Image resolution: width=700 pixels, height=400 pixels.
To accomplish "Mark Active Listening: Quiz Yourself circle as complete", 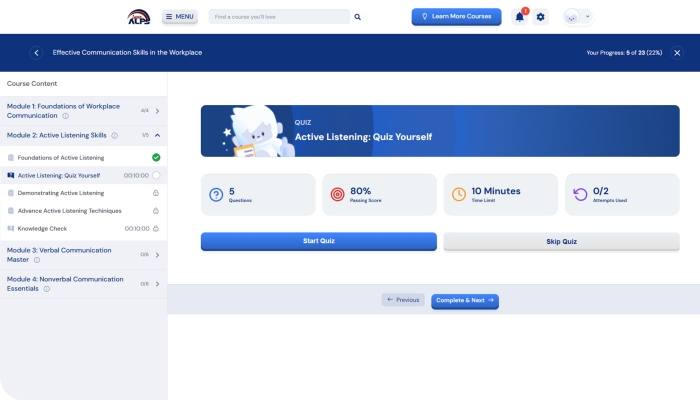I will (156, 175).
